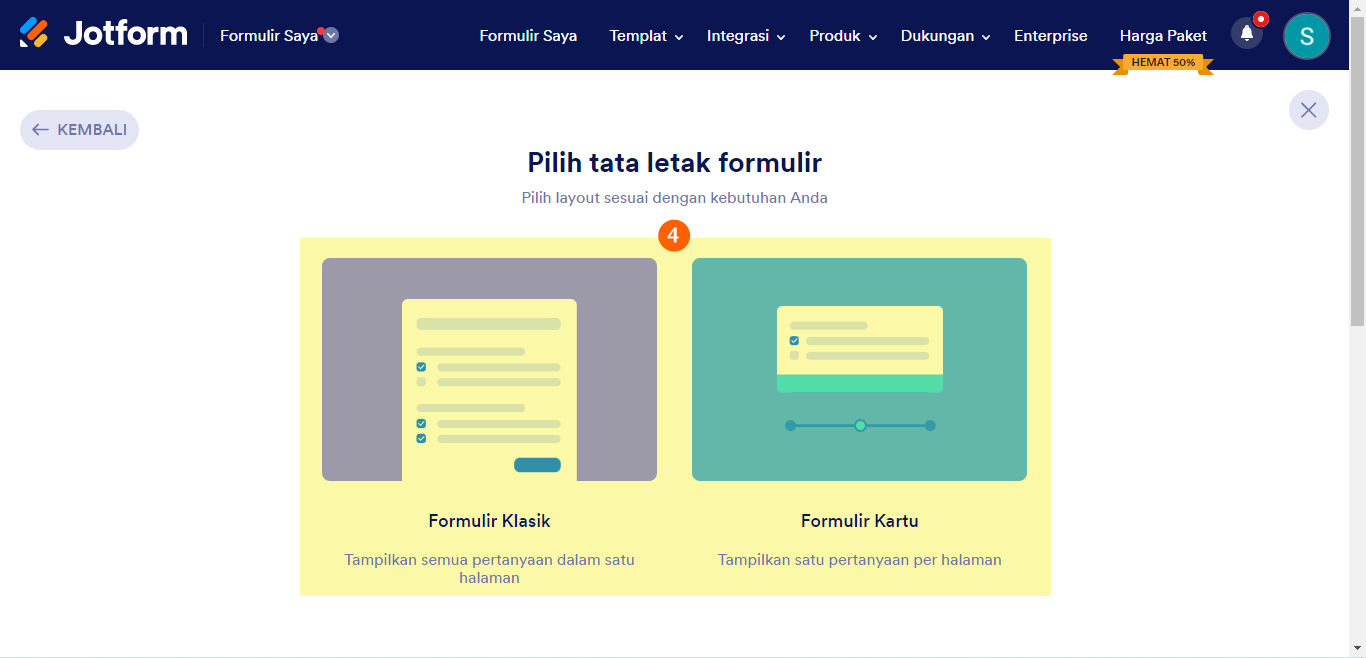Open the Harga Paket pricing page

(1163, 35)
